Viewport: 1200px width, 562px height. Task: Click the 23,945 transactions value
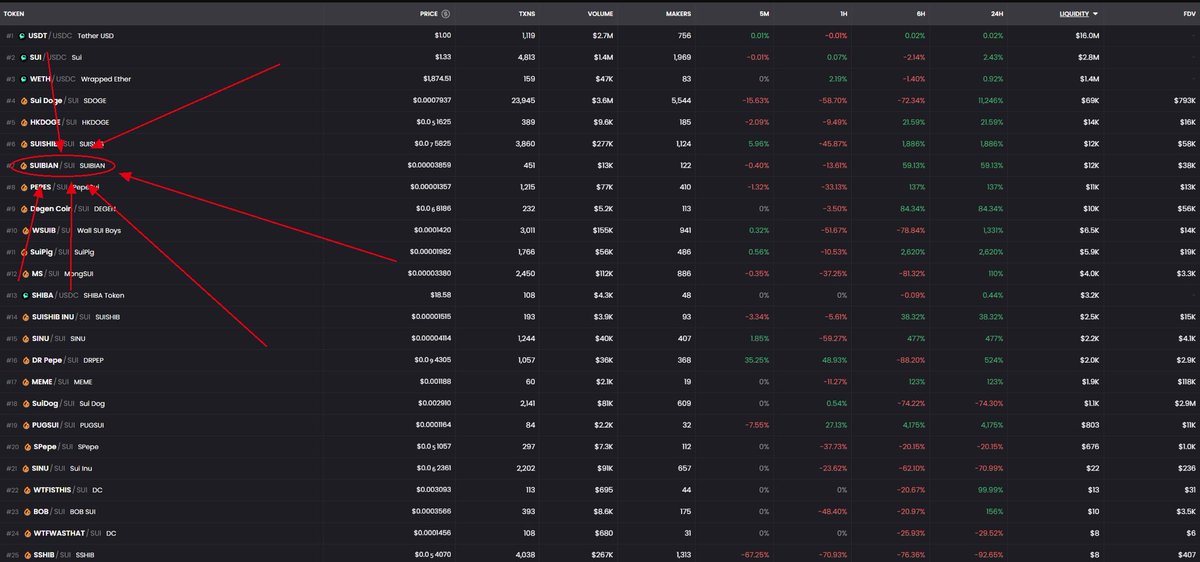tap(521, 100)
